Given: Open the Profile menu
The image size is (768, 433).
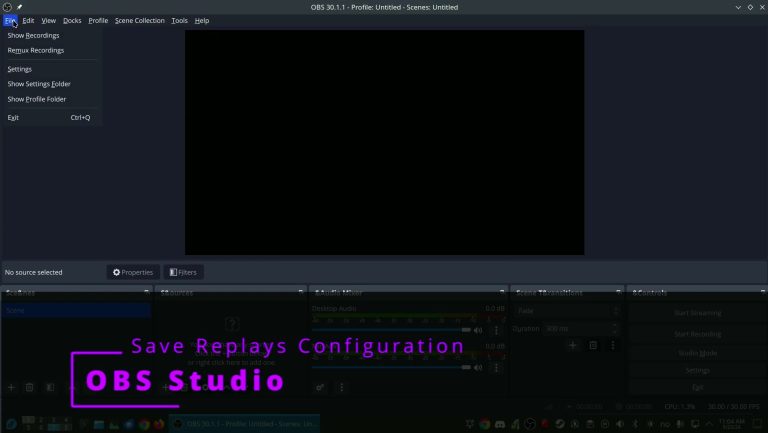Looking at the screenshot, I should (98, 21).
